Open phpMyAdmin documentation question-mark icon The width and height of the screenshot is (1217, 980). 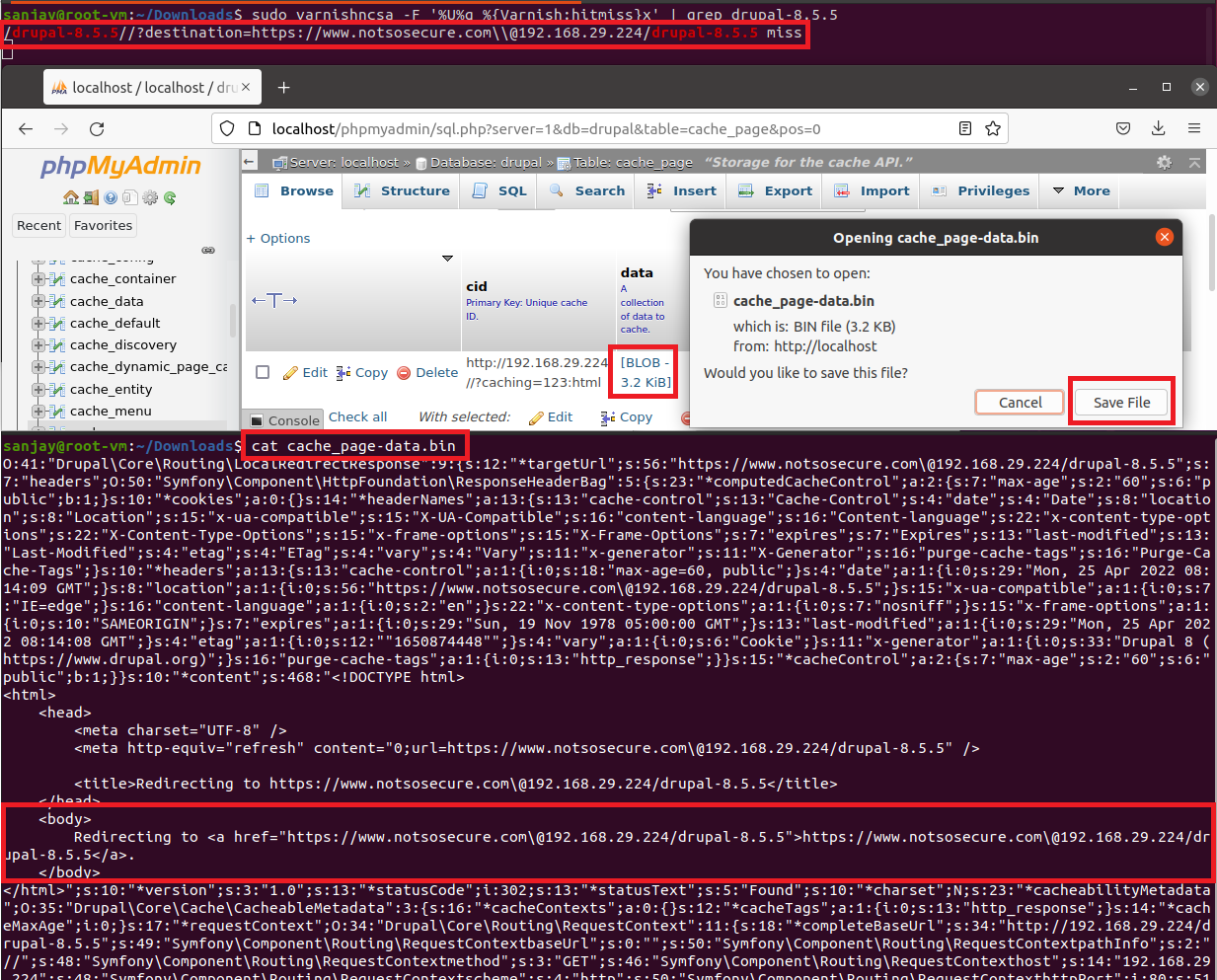(111, 197)
